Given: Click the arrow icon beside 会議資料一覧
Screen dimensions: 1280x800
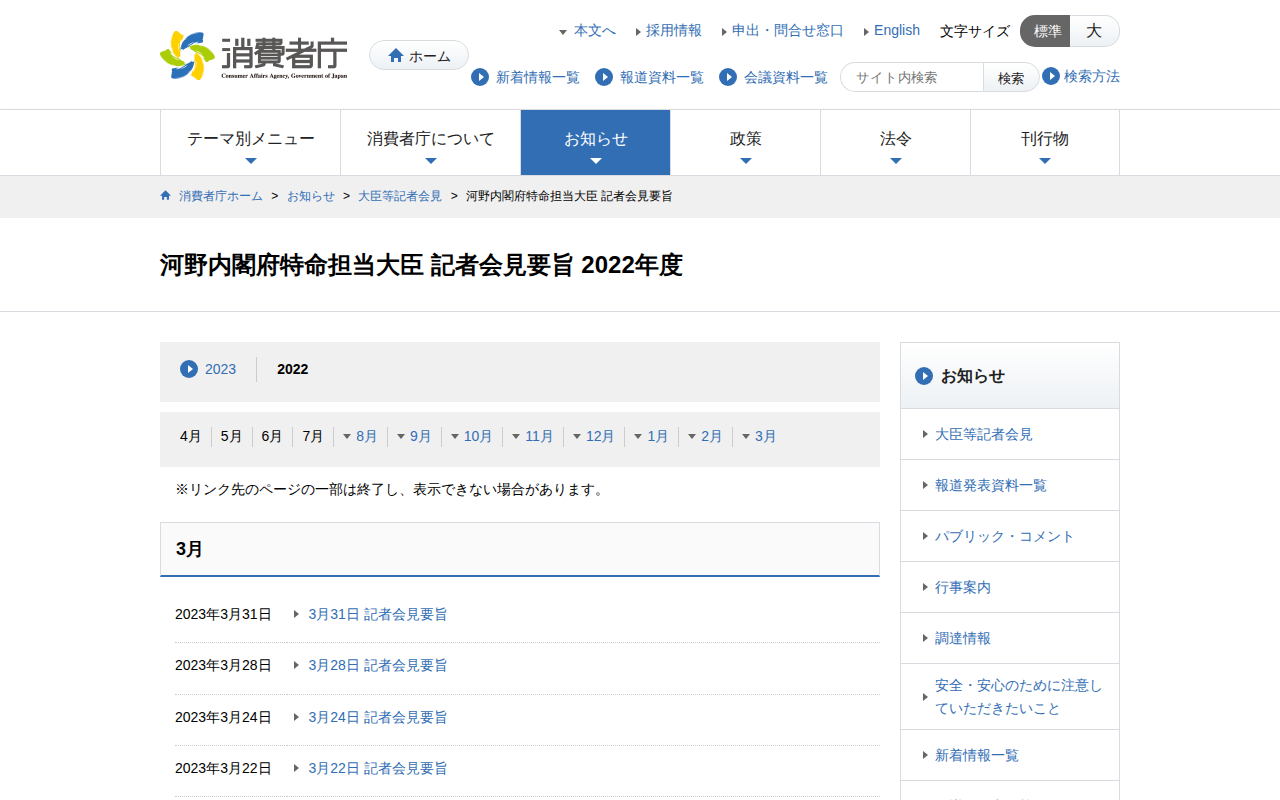Looking at the screenshot, I should coord(728,77).
